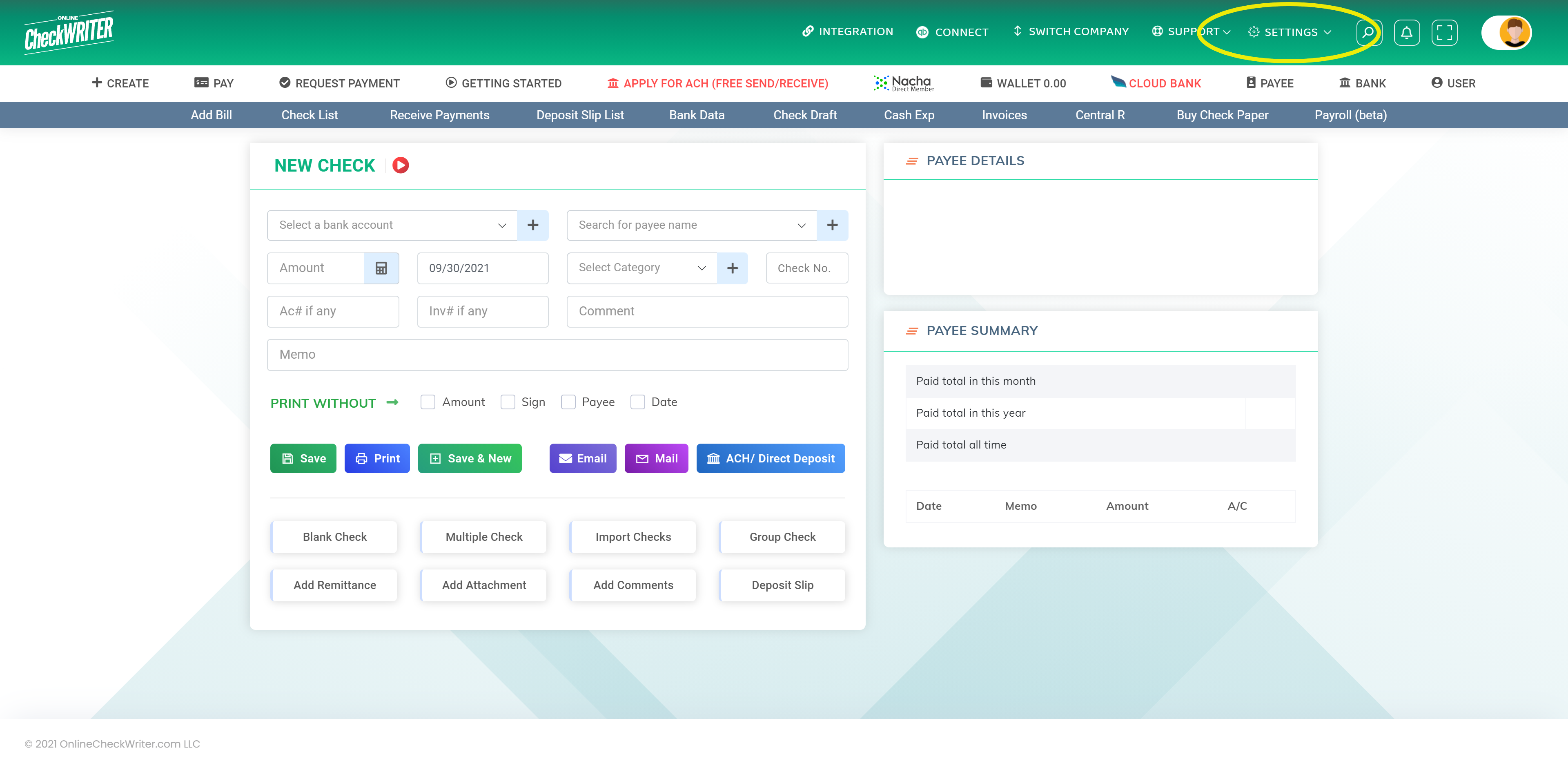Click the date field 09/30/2021
This screenshot has height=768, width=1568.
483,268
